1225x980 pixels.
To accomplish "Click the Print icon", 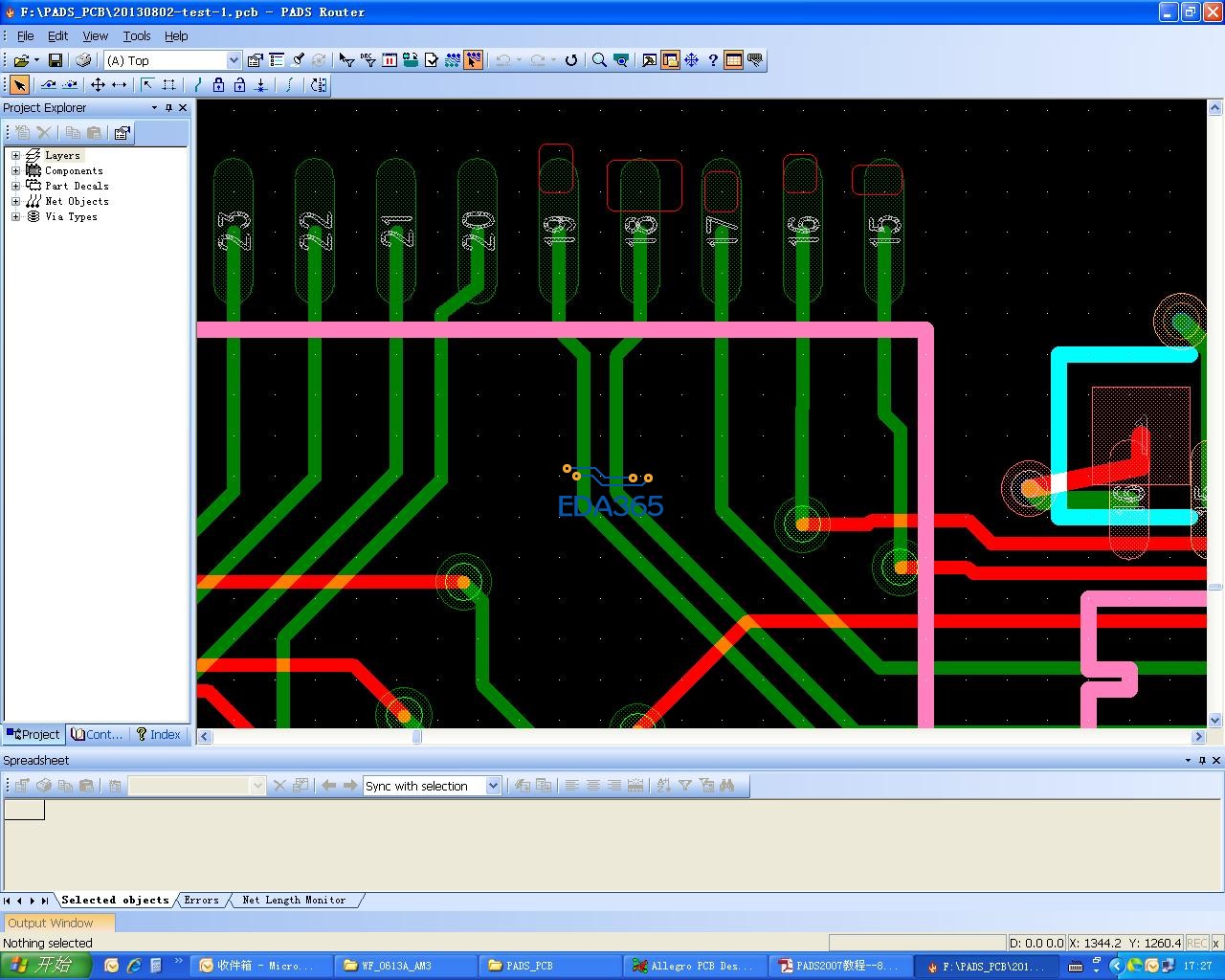I will point(83,60).
